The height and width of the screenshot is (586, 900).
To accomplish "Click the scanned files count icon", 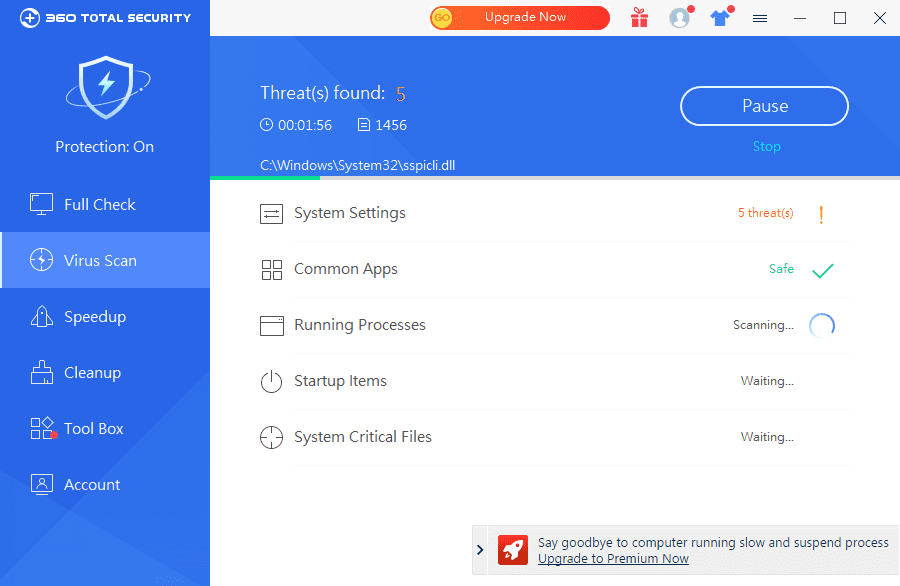I will tap(363, 125).
